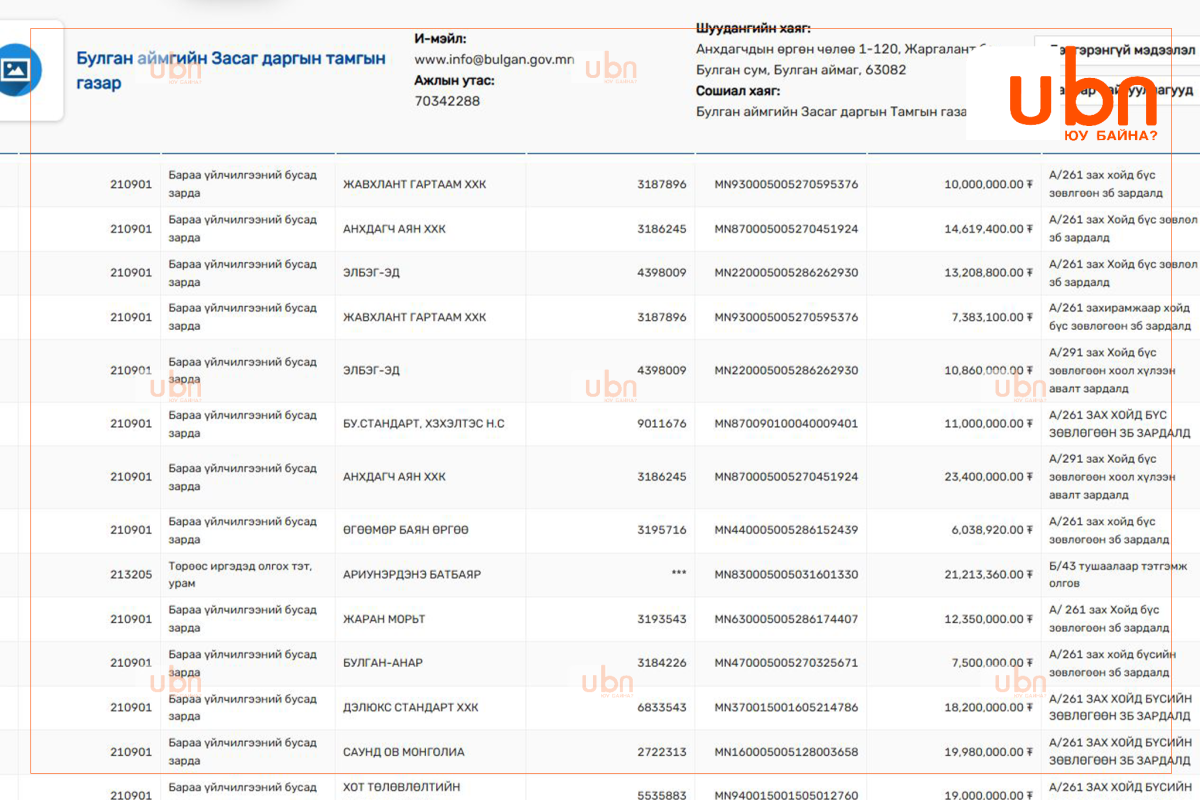The image size is (1200, 800).
Task: Click the masked *** registration cell
Action: tap(679, 575)
